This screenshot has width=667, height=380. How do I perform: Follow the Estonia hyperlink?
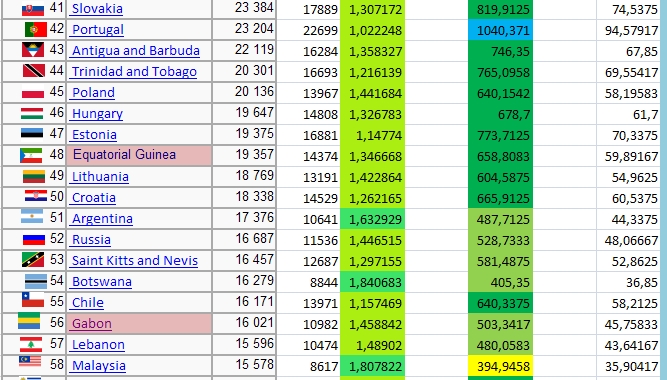coord(94,135)
